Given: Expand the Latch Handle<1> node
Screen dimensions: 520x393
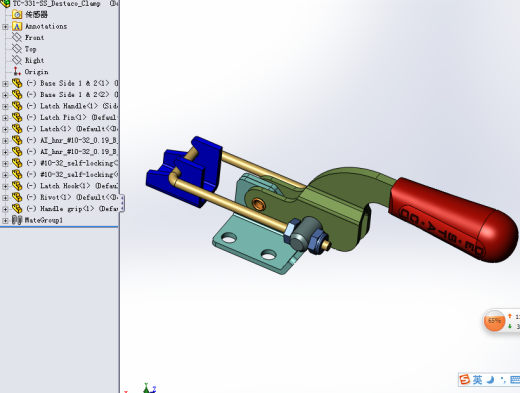Looking at the screenshot, I should click(5, 106).
